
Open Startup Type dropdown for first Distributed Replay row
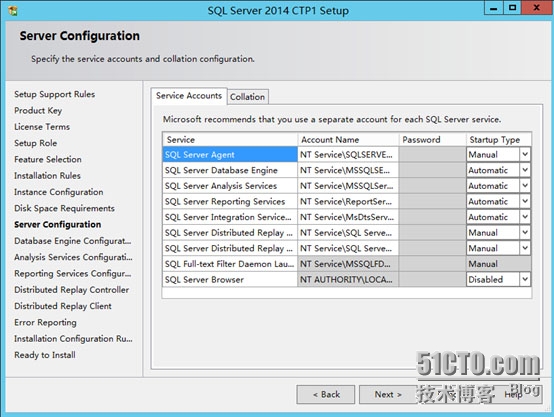(x=525, y=232)
